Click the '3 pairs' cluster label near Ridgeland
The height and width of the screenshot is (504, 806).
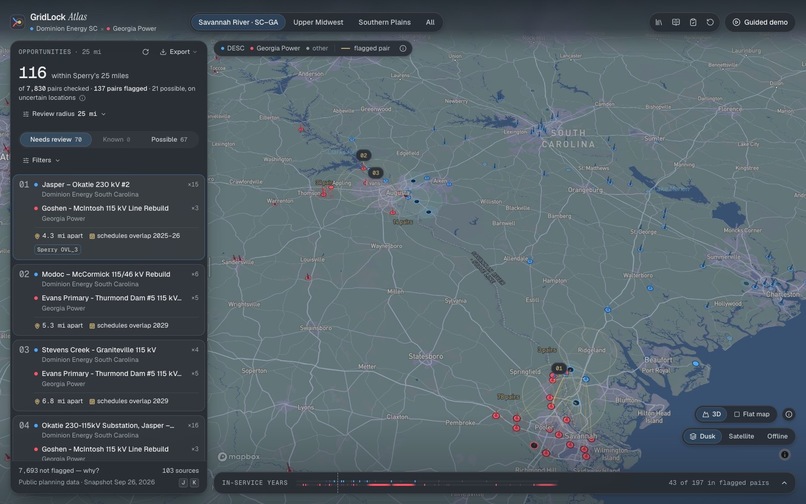pyautogui.click(x=546, y=350)
